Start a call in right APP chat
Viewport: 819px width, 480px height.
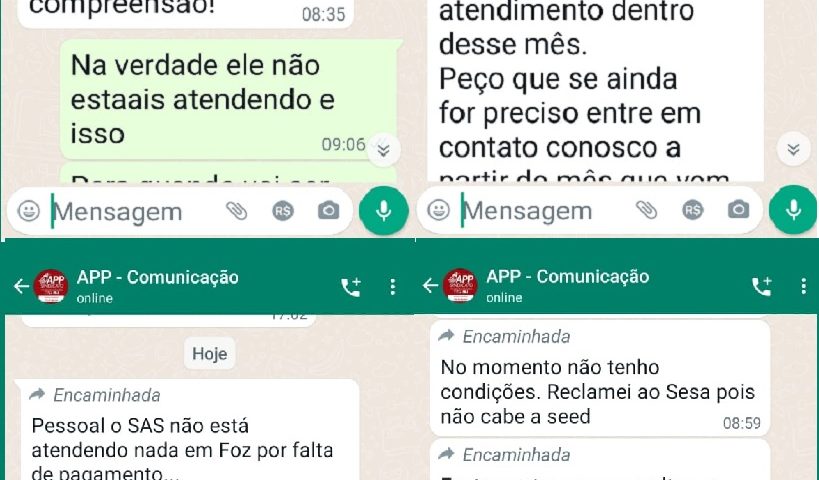(x=761, y=286)
